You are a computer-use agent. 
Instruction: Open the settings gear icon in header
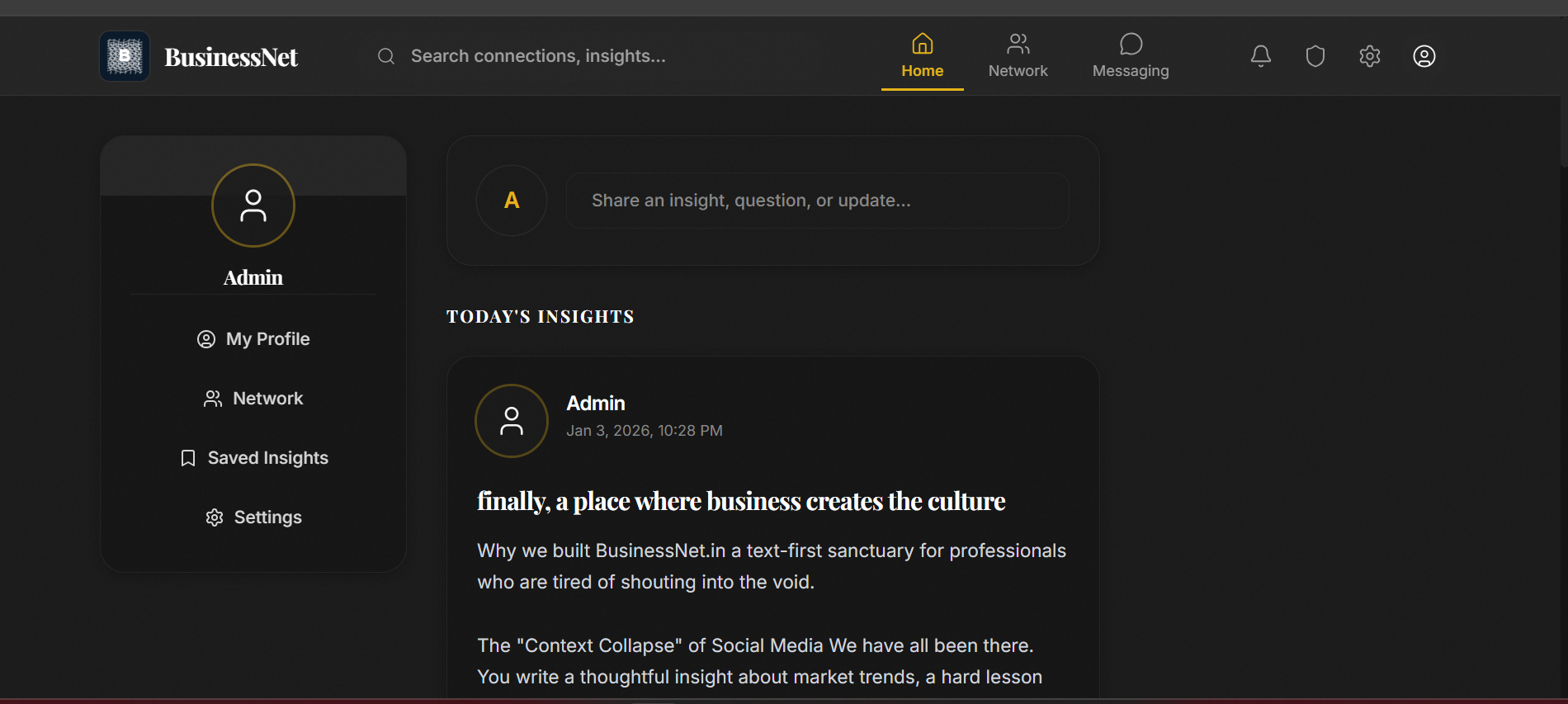(x=1370, y=56)
